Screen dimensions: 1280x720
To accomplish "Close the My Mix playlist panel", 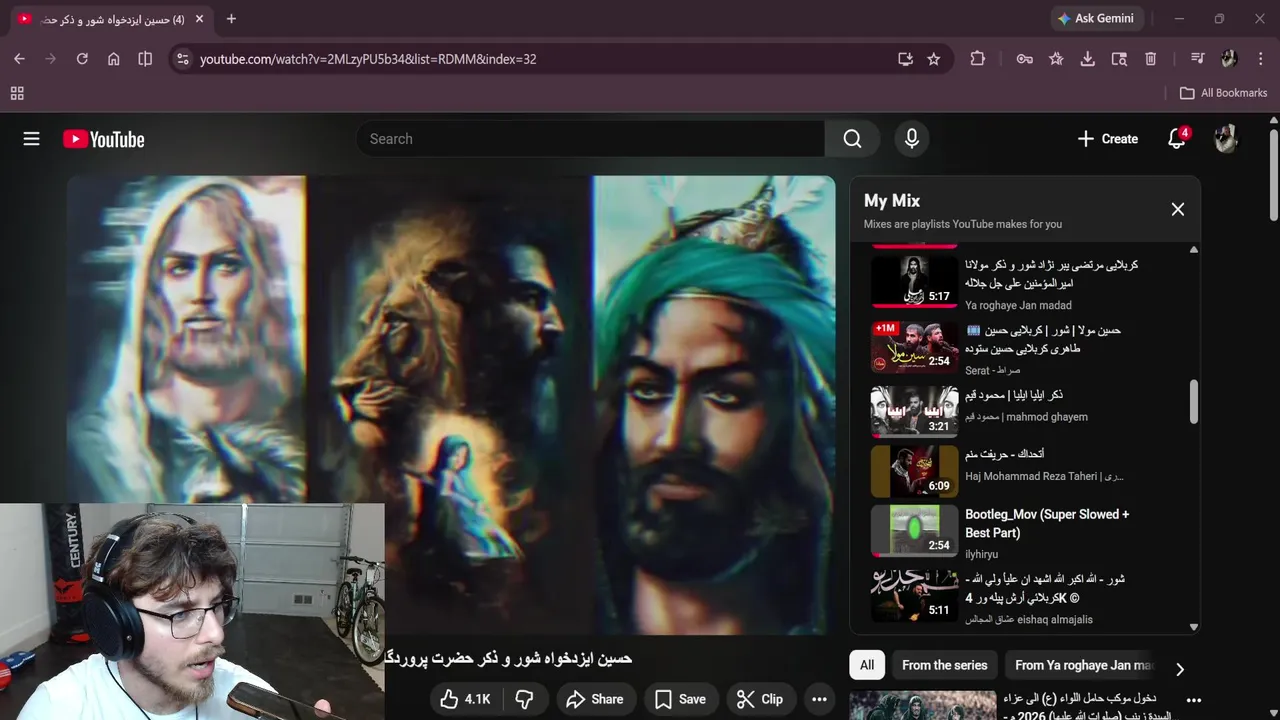I will pos(1178,209).
